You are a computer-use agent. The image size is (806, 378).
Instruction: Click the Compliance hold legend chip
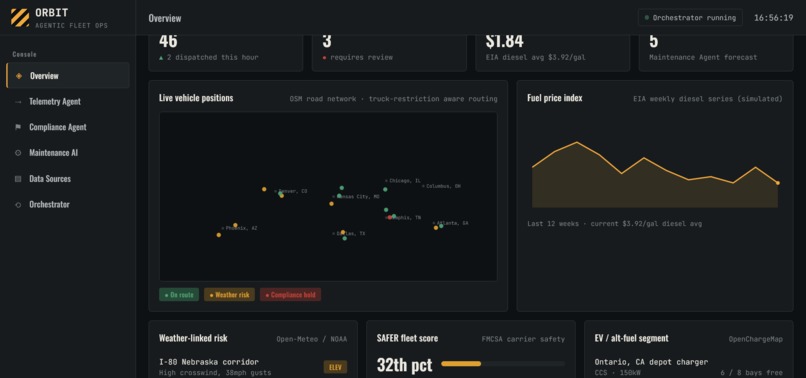click(x=290, y=295)
